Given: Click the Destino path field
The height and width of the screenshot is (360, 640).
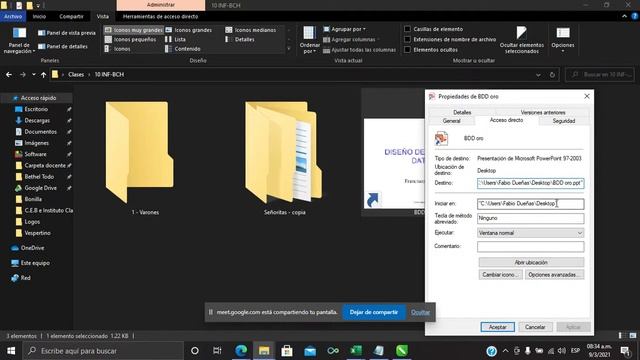Looking at the screenshot, I should click(530, 183).
